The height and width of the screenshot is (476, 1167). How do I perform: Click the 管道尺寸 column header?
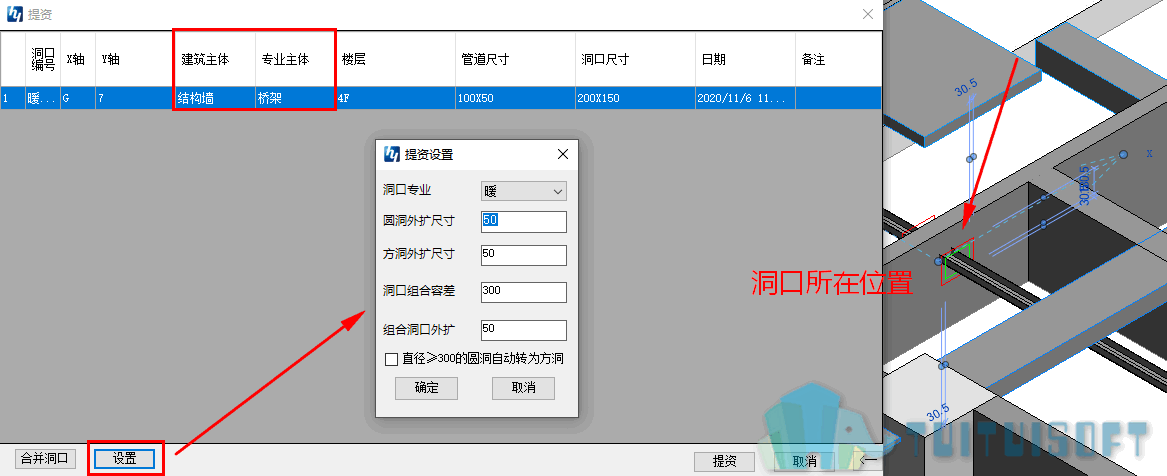point(515,59)
